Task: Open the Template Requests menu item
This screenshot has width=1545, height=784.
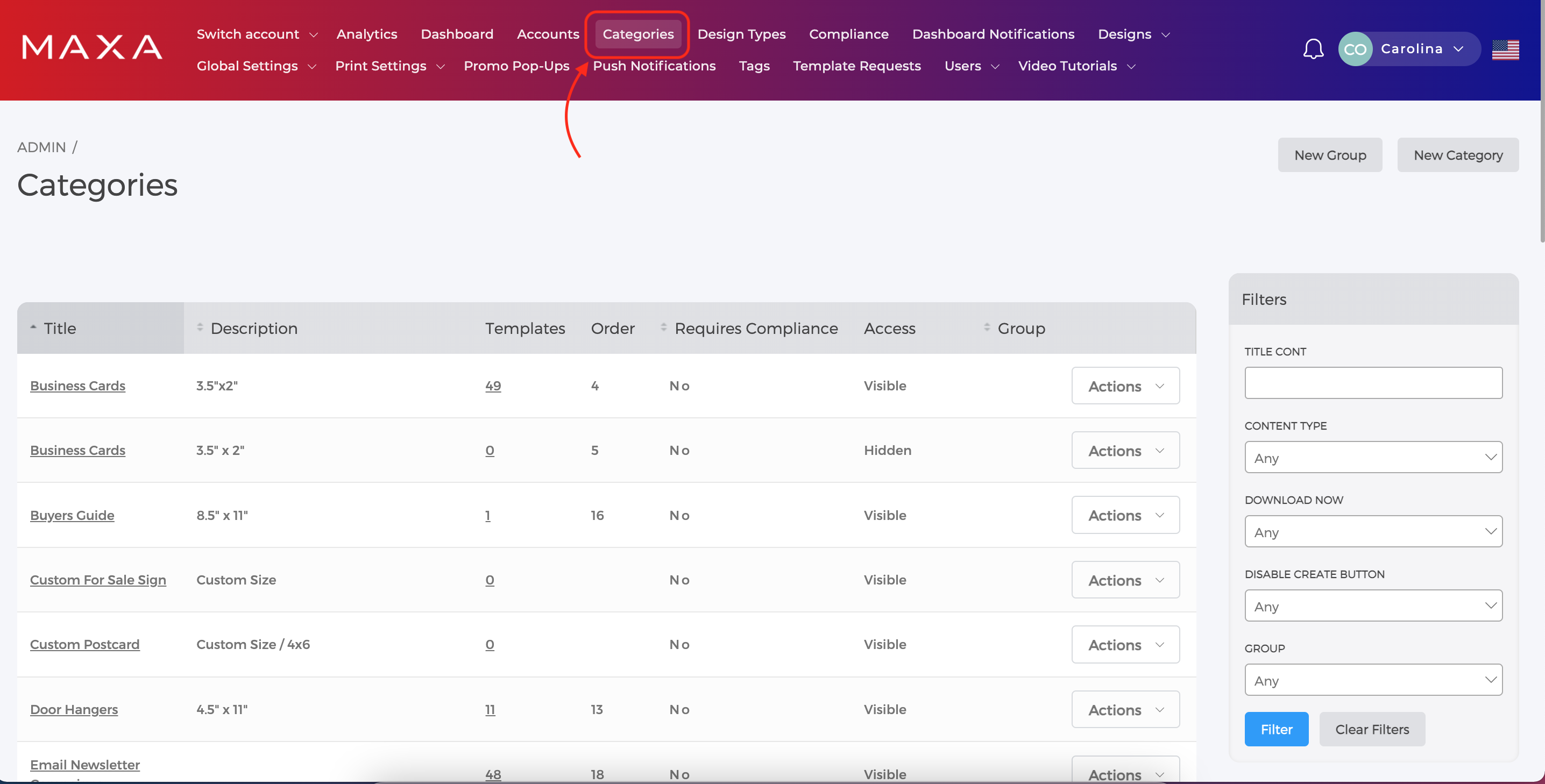Action: click(x=856, y=66)
